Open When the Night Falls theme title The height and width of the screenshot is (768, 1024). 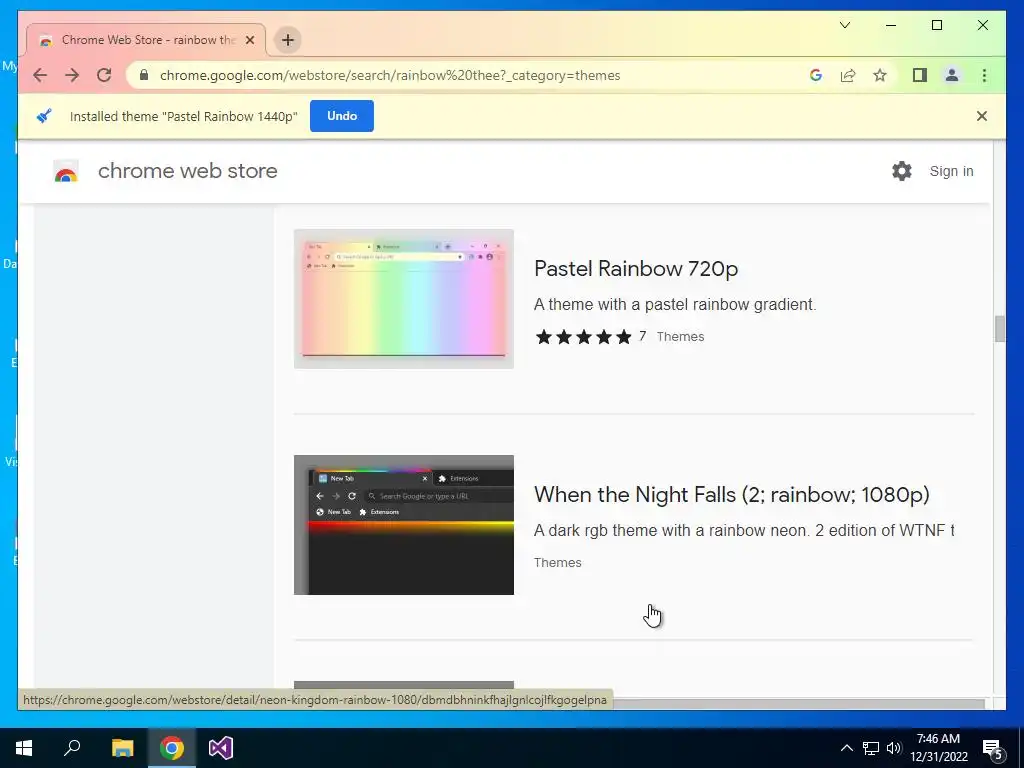[731, 494]
